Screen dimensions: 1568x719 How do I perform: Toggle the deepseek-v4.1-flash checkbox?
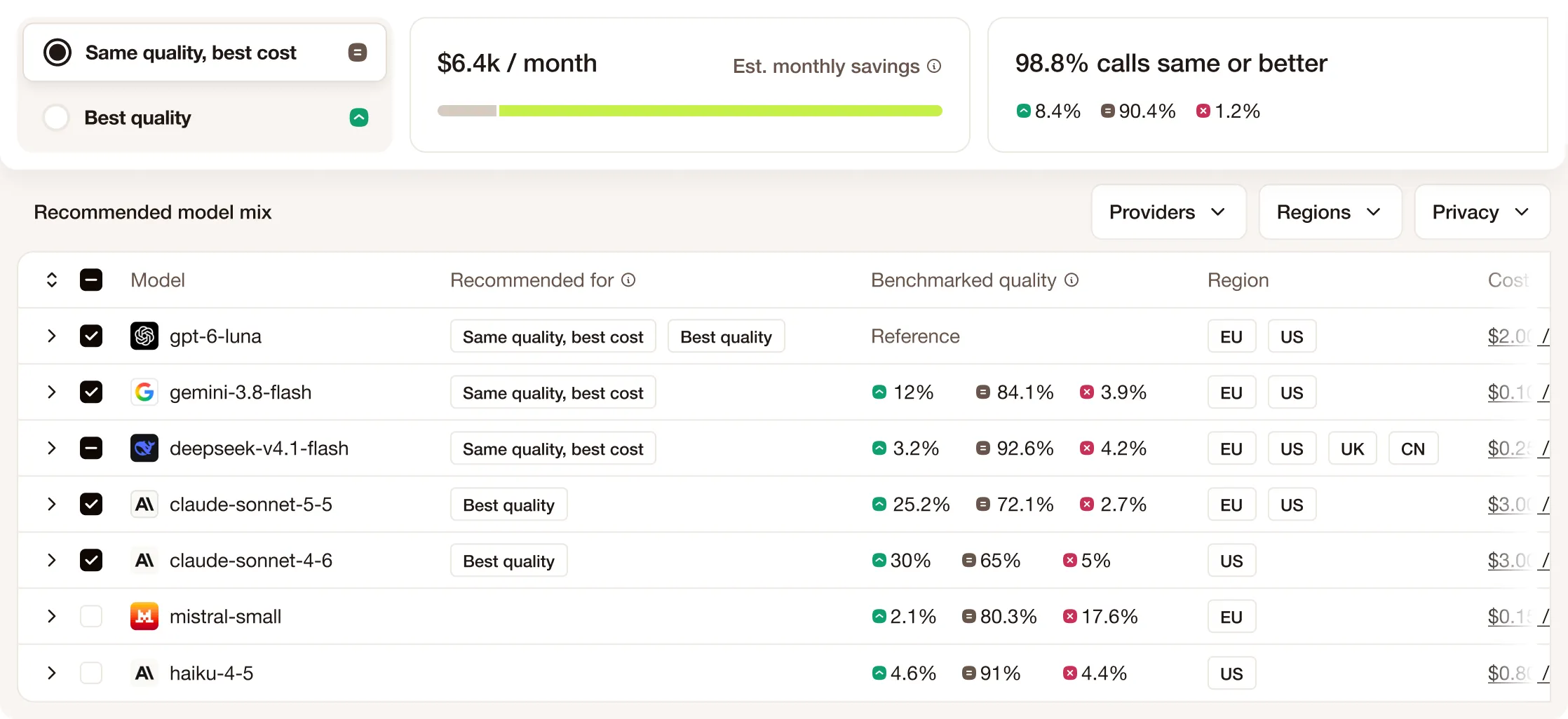pos(91,448)
